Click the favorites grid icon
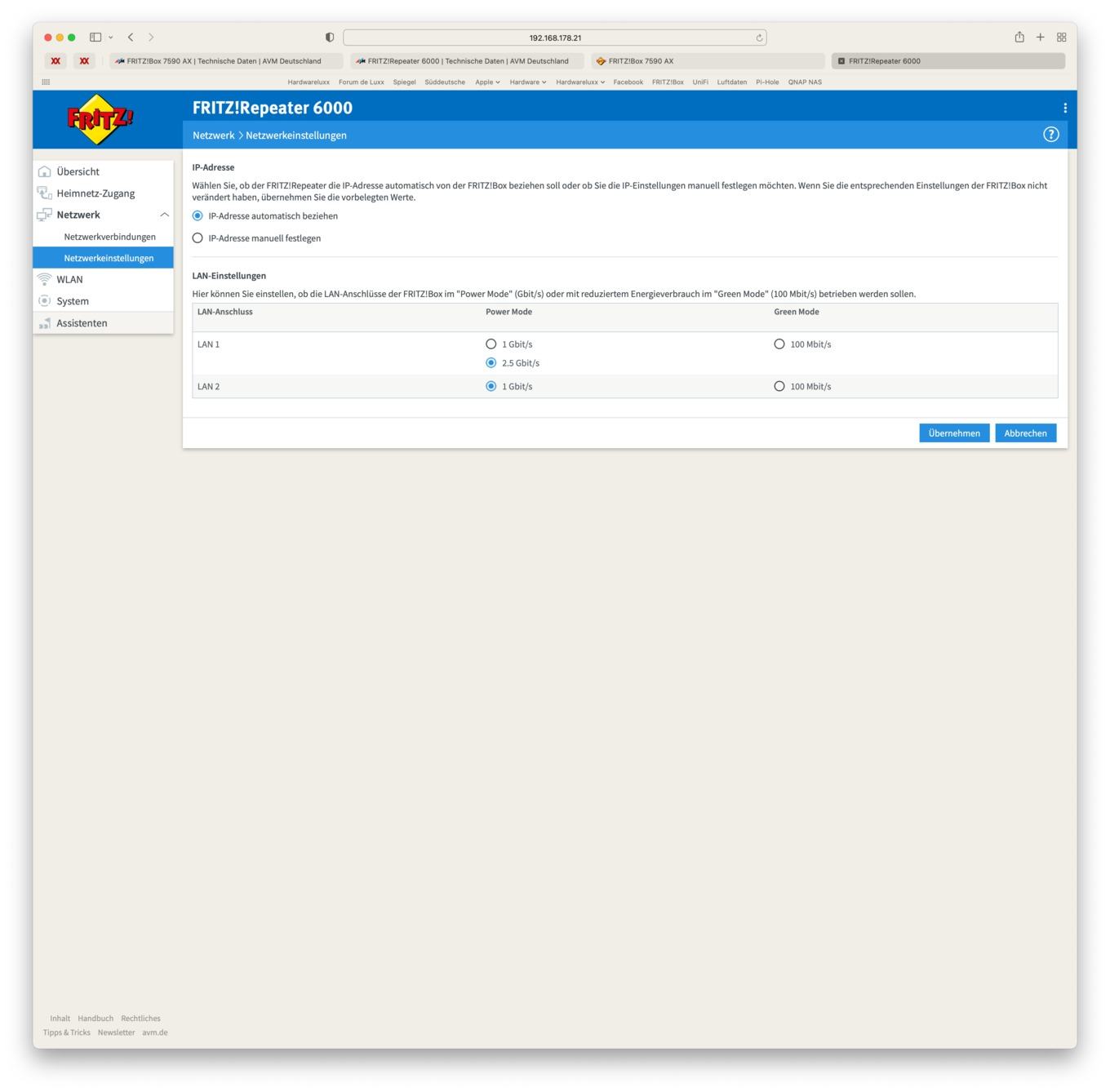 [46, 82]
